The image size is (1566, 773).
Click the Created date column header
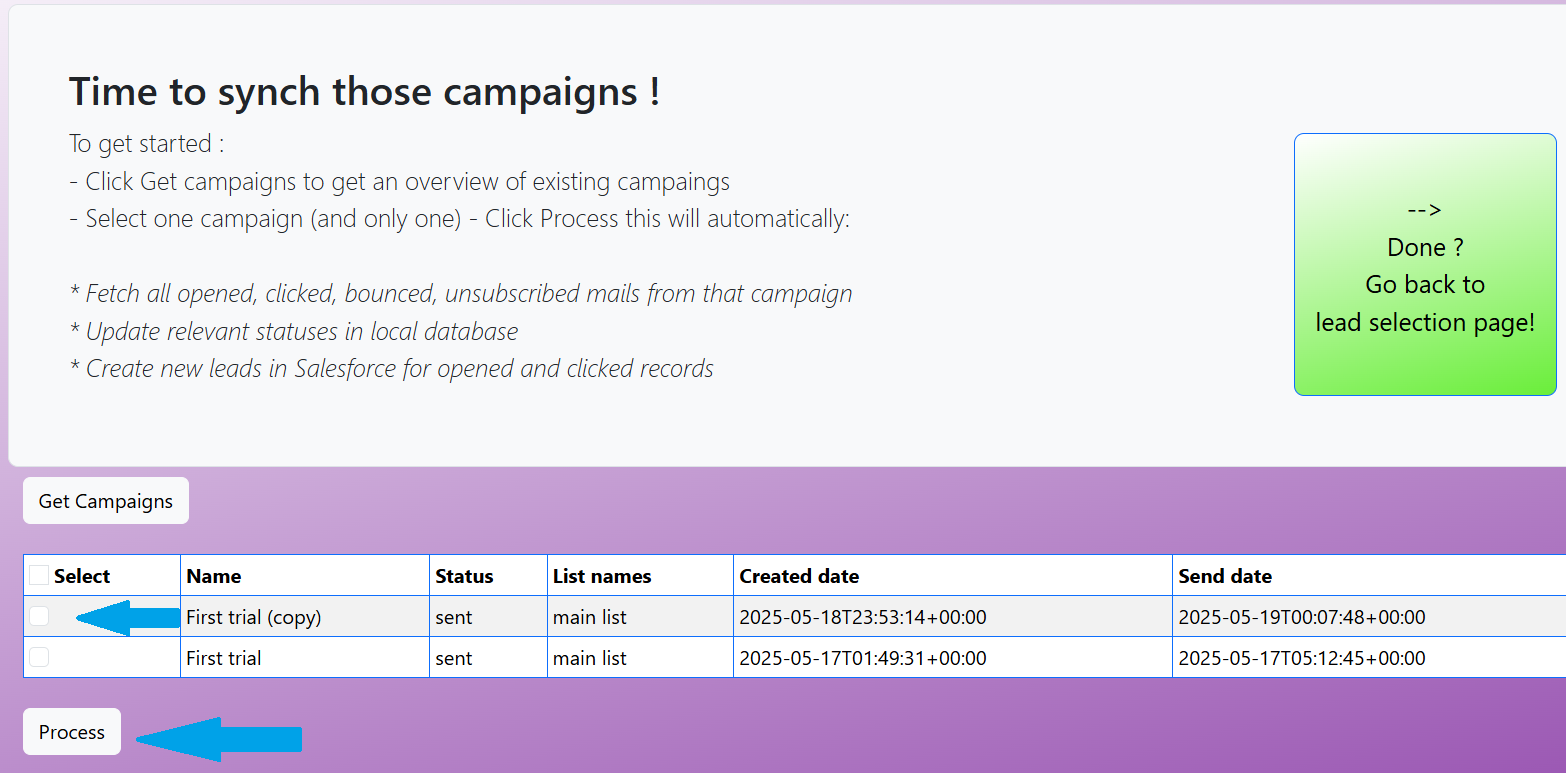[799, 576]
